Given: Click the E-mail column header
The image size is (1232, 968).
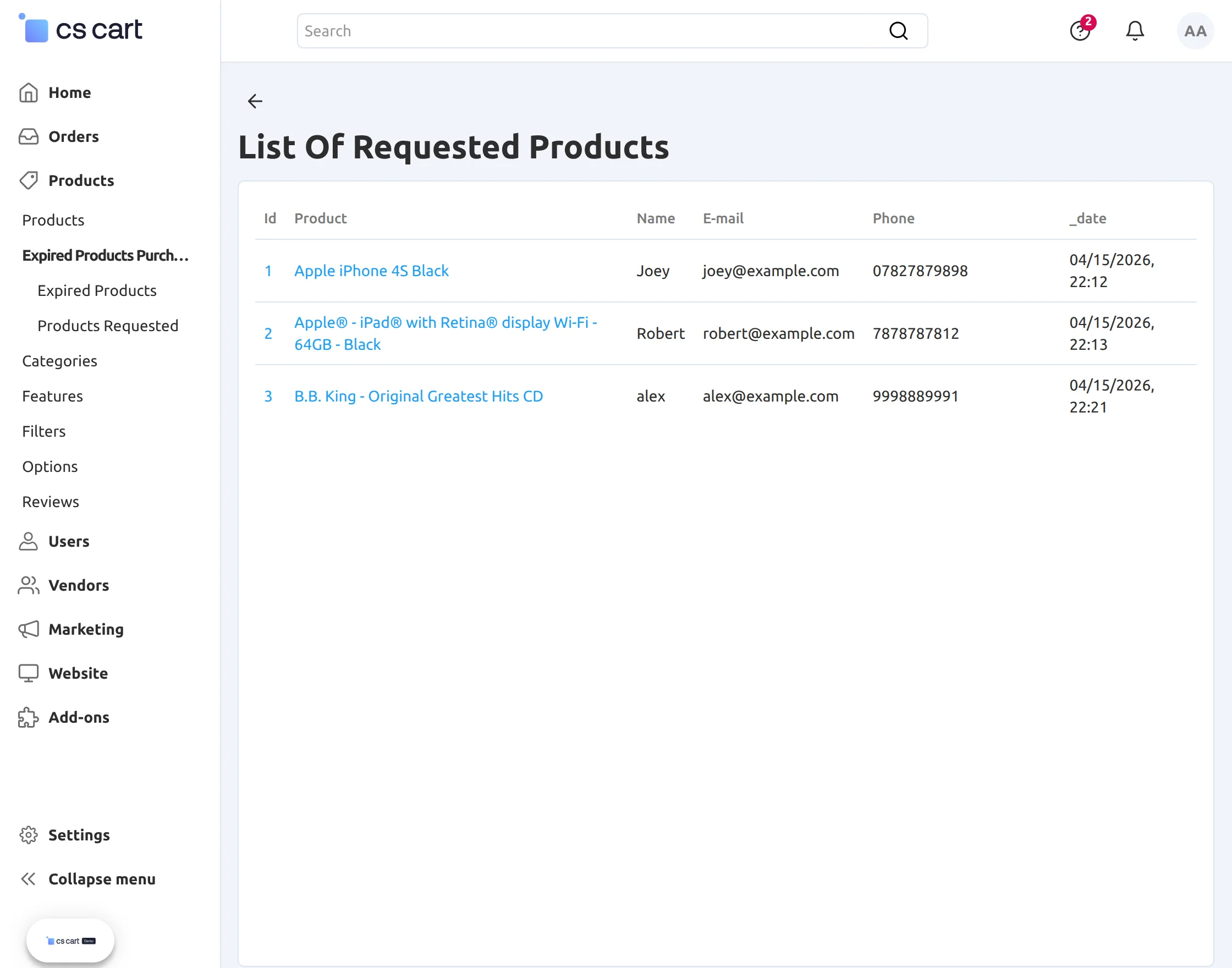Looking at the screenshot, I should pyautogui.click(x=723, y=218).
